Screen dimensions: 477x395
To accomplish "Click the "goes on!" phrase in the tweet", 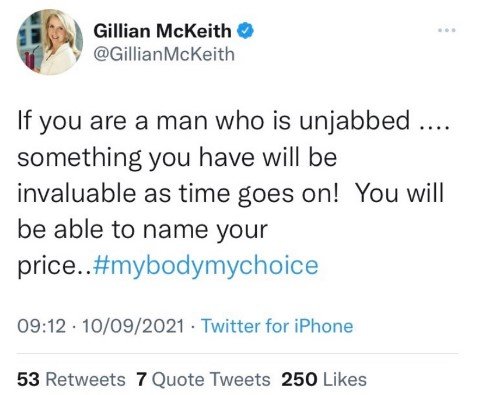I will pyautogui.click(x=288, y=195).
